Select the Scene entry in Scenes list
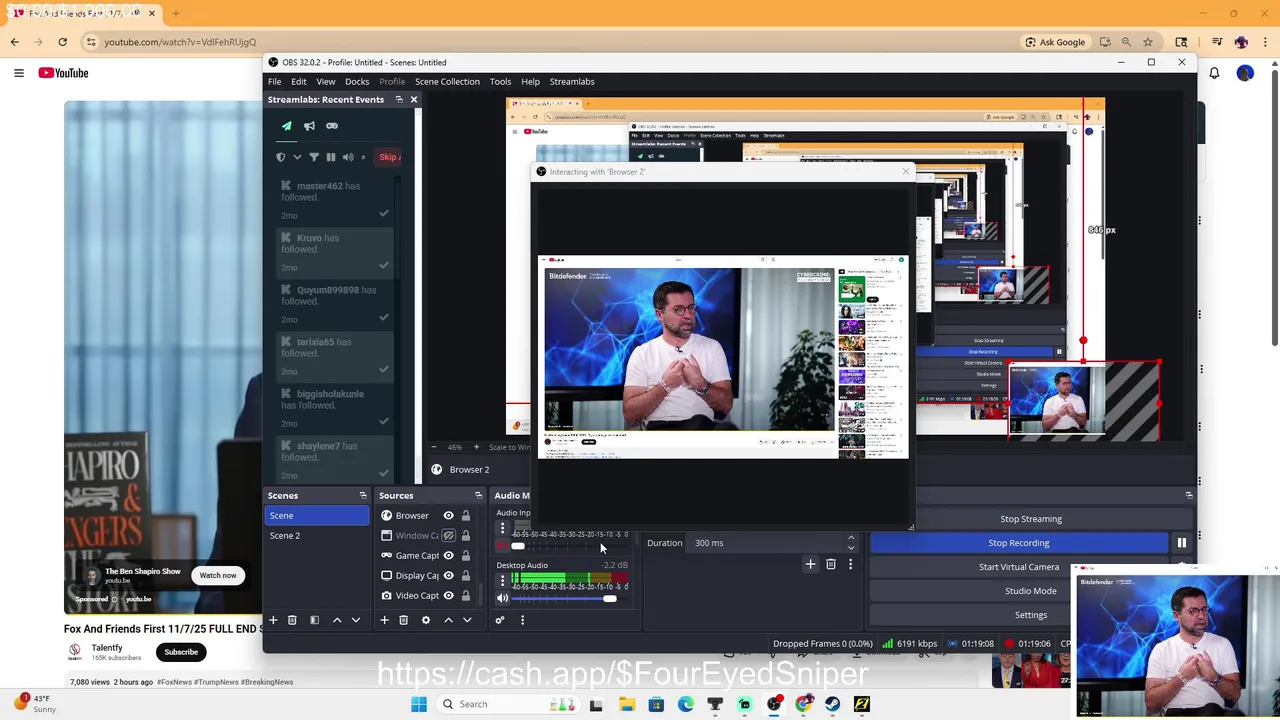This screenshot has width=1280, height=720. (x=317, y=516)
